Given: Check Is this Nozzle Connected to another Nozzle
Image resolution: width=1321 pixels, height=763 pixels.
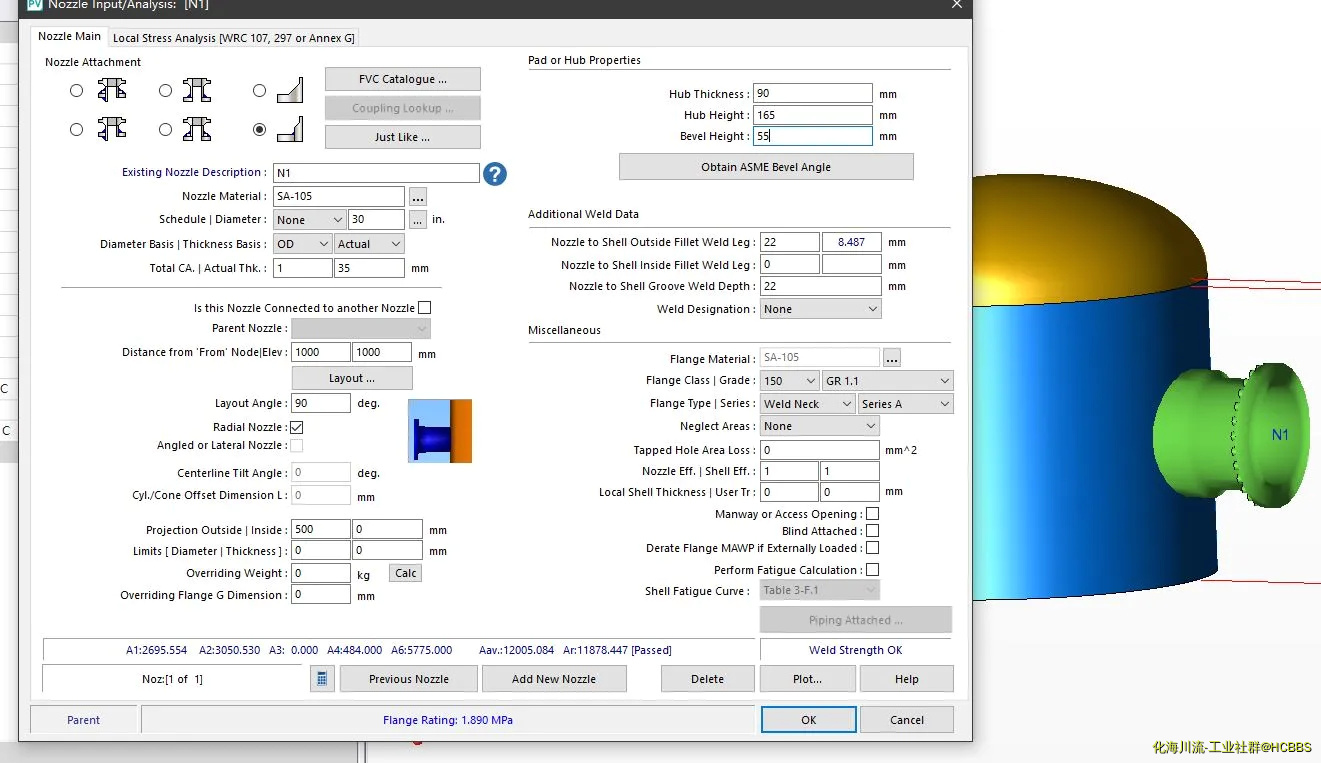Looking at the screenshot, I should pos(425,308).
